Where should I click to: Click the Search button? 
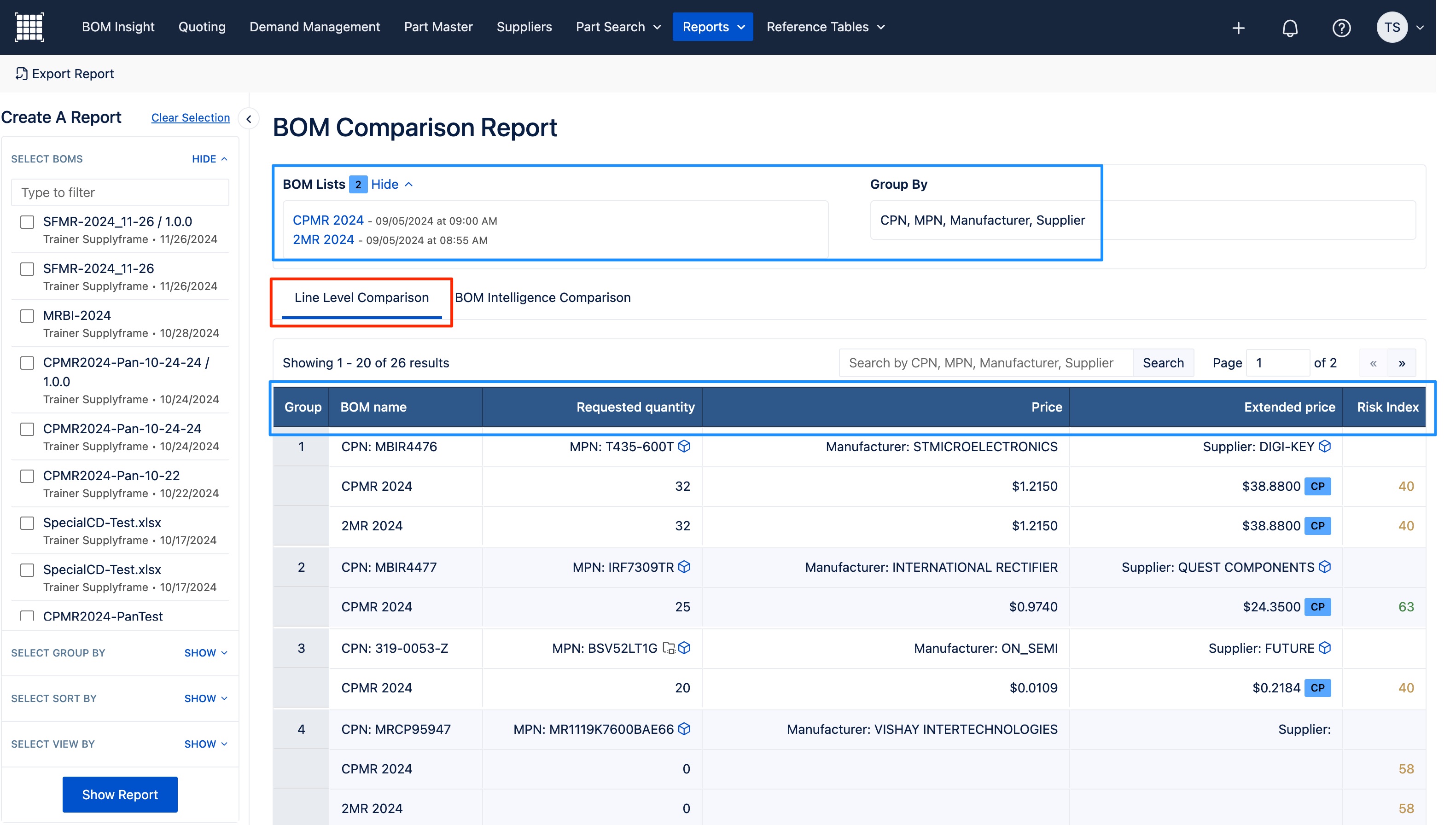tap(1163, 363)
